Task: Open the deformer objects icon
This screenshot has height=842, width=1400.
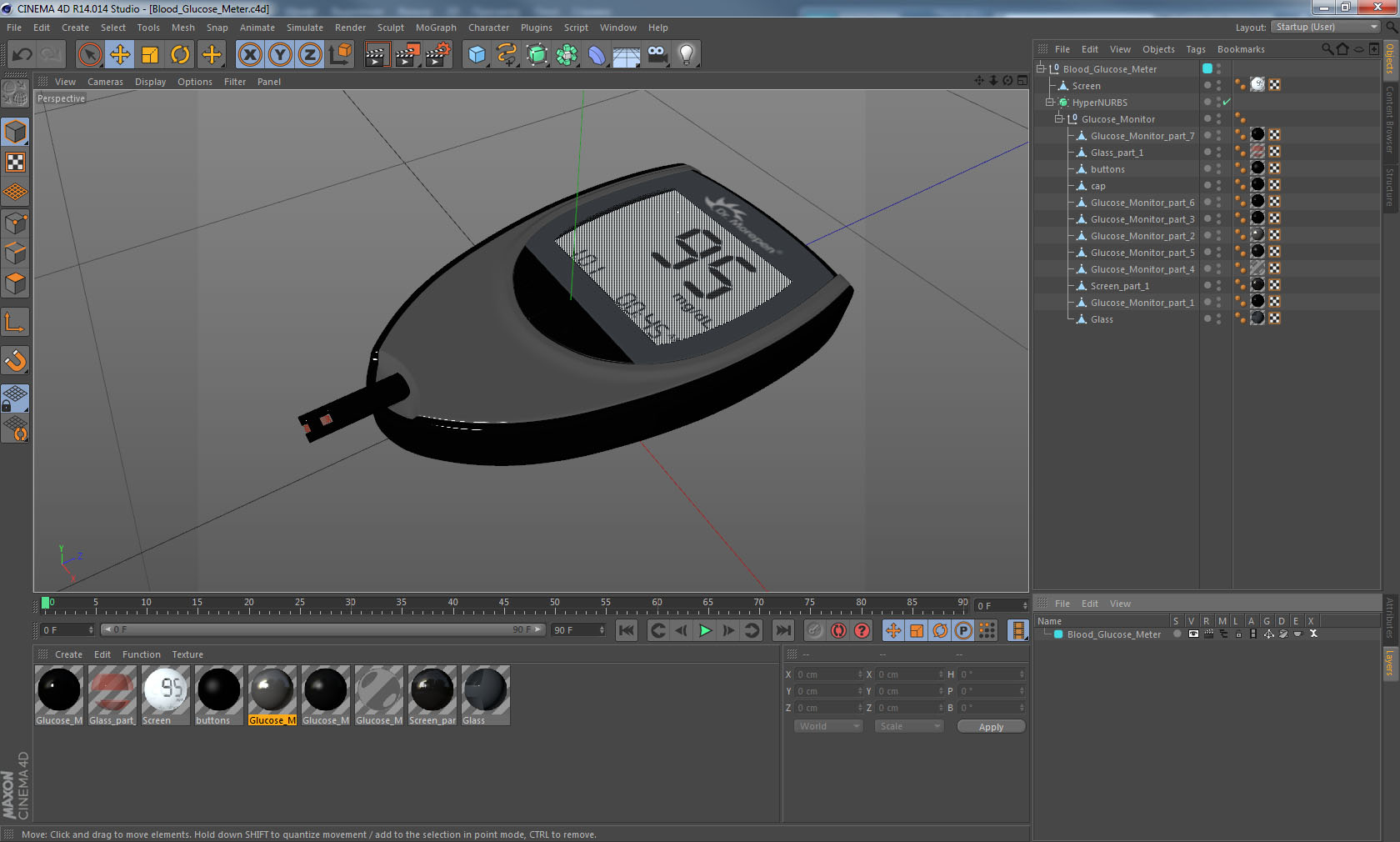Action: click(597, 55)
